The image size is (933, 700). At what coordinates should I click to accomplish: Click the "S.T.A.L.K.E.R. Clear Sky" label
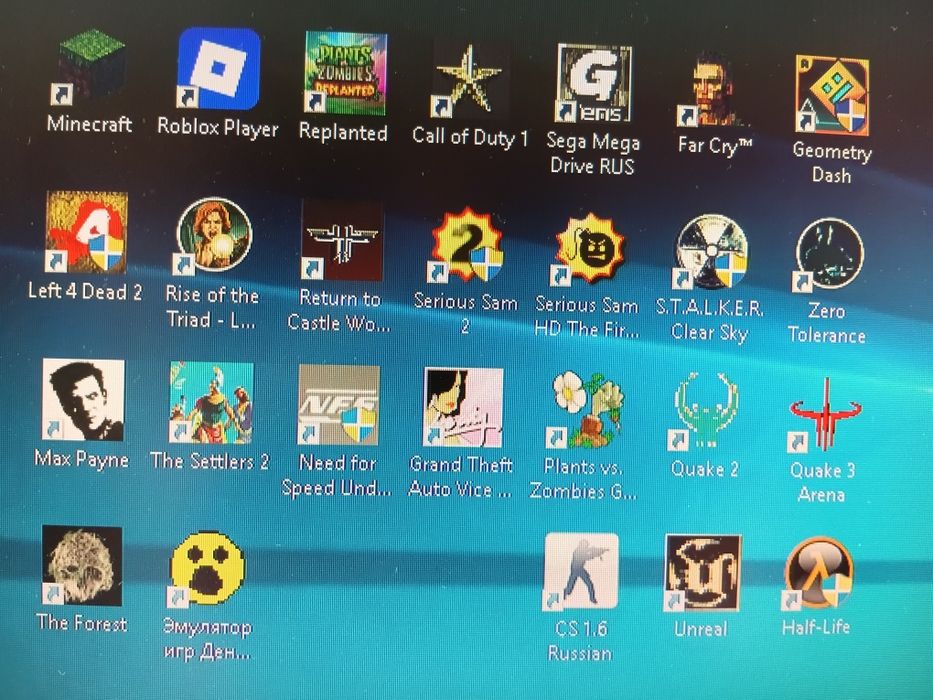coord(709,320)
